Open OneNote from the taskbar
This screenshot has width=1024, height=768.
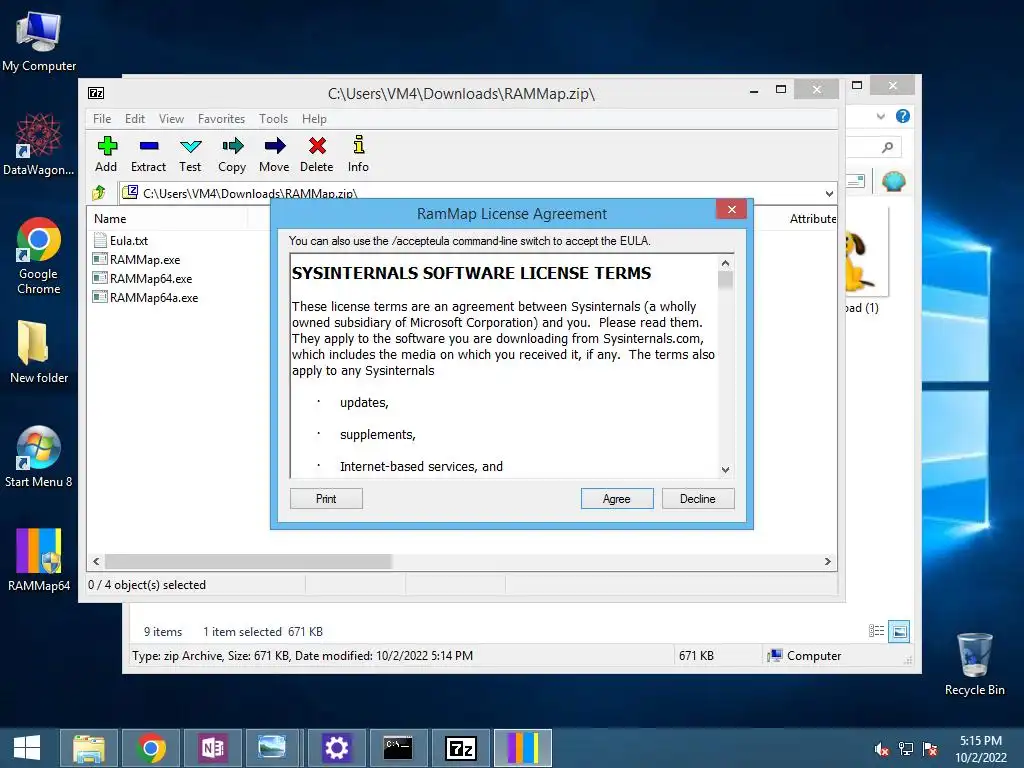(x=213, y=748)
